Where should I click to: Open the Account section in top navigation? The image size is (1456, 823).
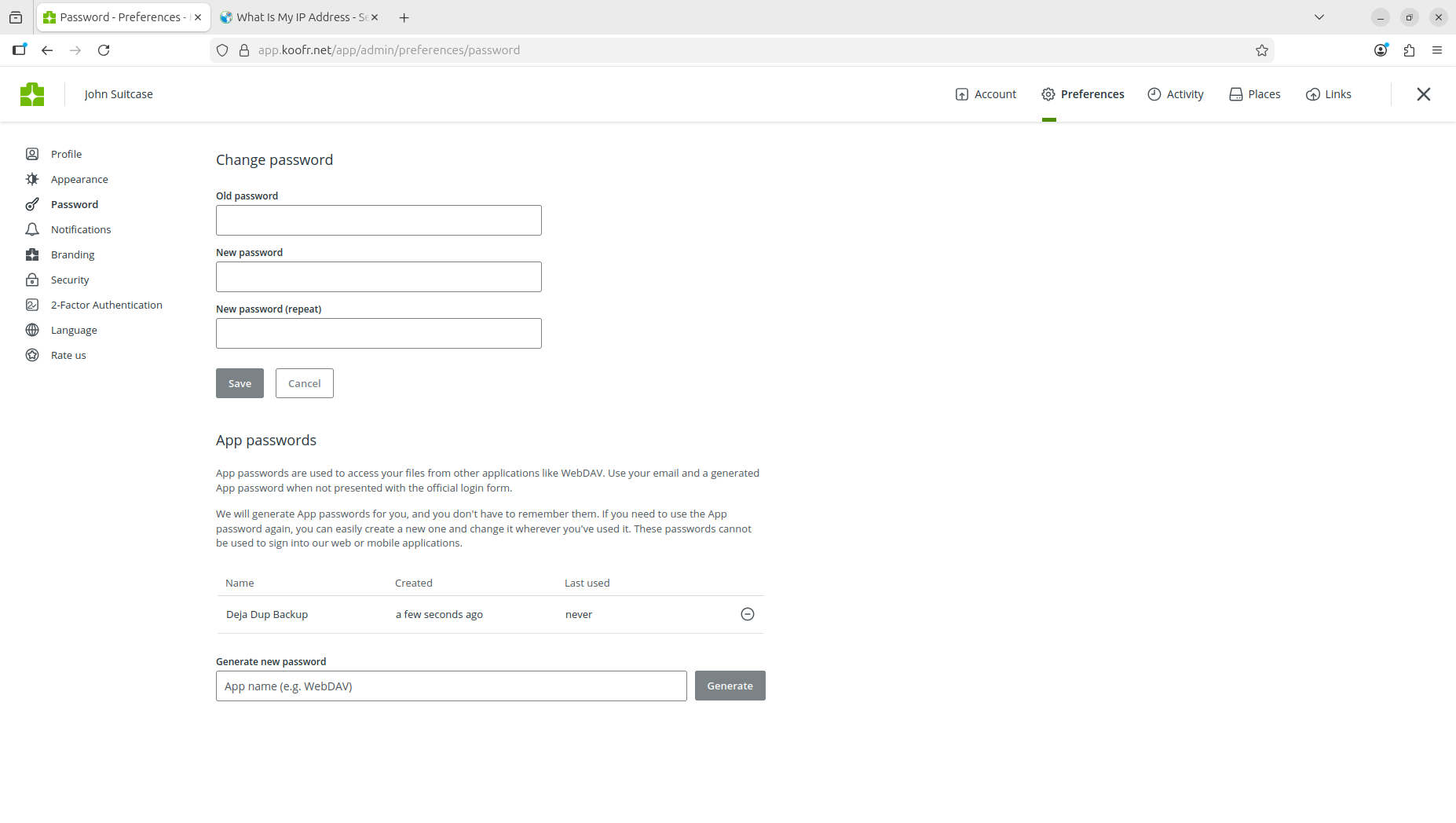point(995,93)
